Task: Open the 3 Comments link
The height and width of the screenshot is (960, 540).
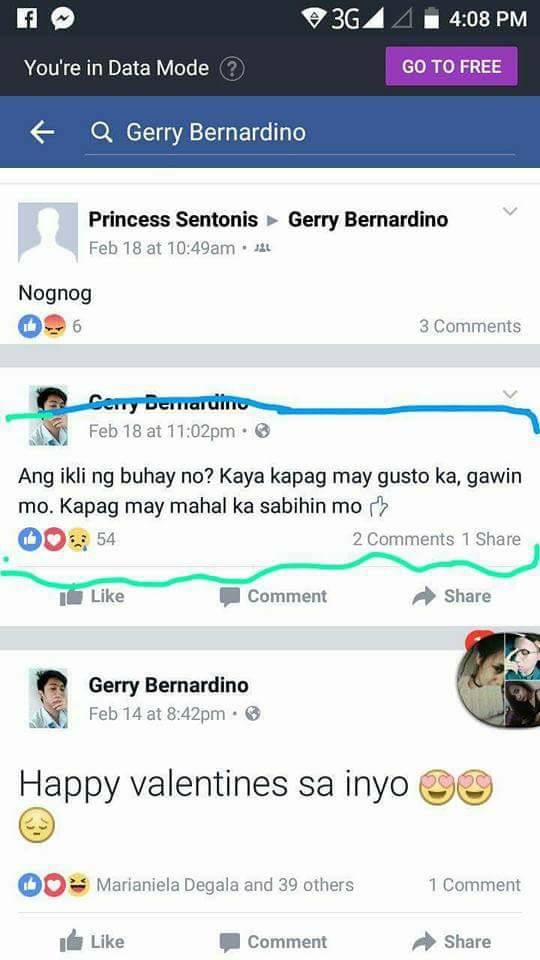Action: pyautogui.click(x=470, y=326)
